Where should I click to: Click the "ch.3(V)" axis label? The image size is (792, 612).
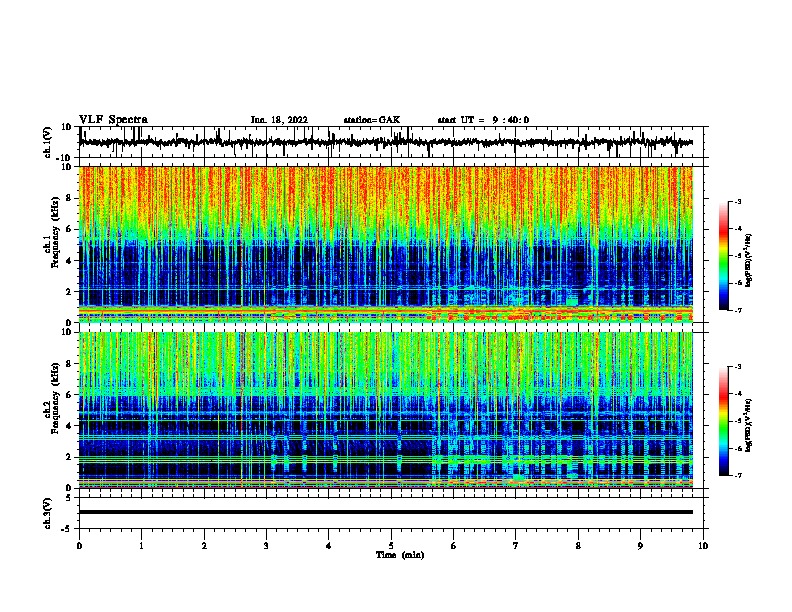pyautogui.click(x=47, y=513)
